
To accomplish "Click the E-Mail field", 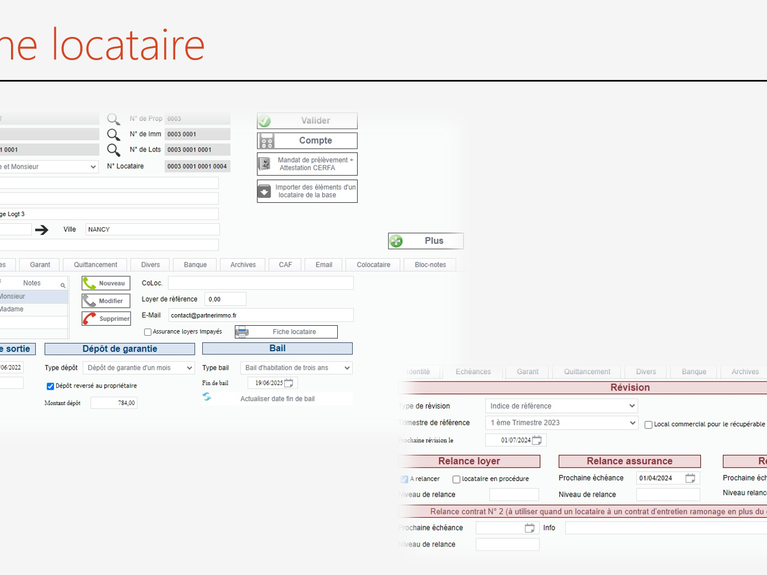I will coord(261,316).
